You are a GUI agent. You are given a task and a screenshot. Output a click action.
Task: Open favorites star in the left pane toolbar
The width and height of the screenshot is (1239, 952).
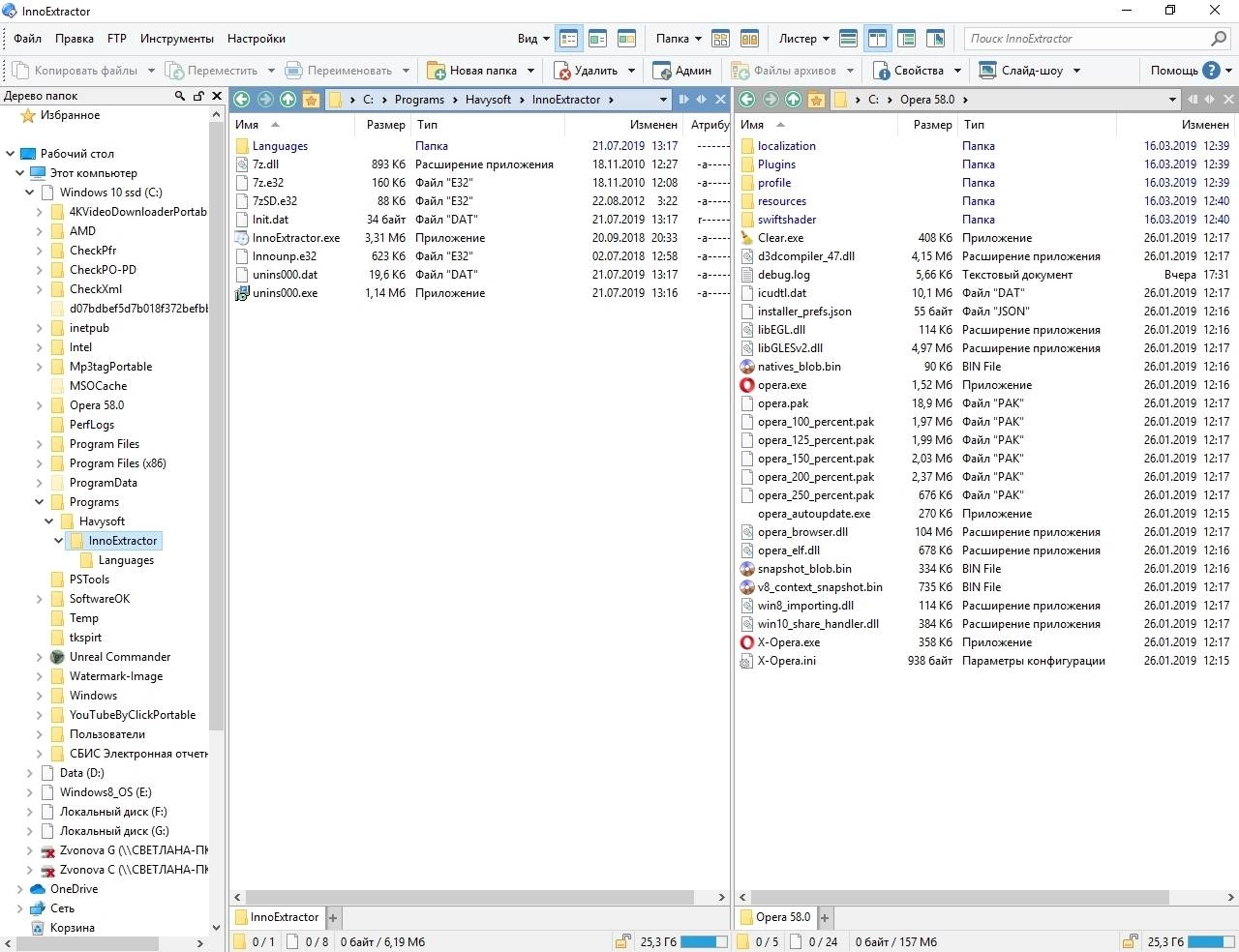[x=311, y=99]
